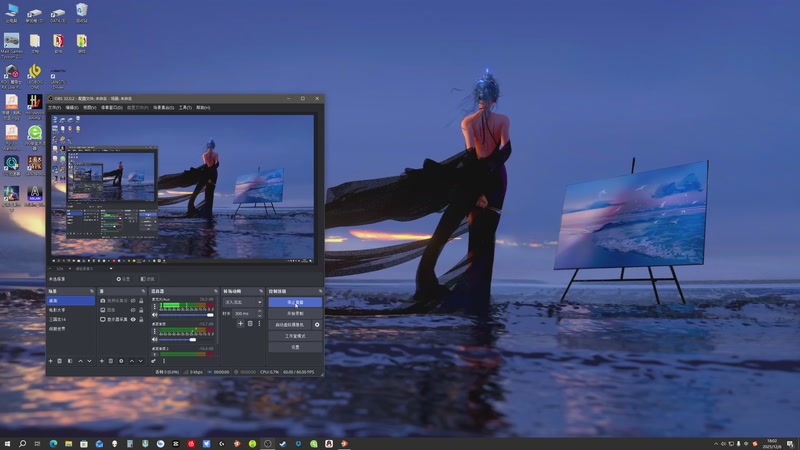Mute the Mic/Aux mixer channel
Viewport: 800px width, 450px height.
tap(155, 315)
